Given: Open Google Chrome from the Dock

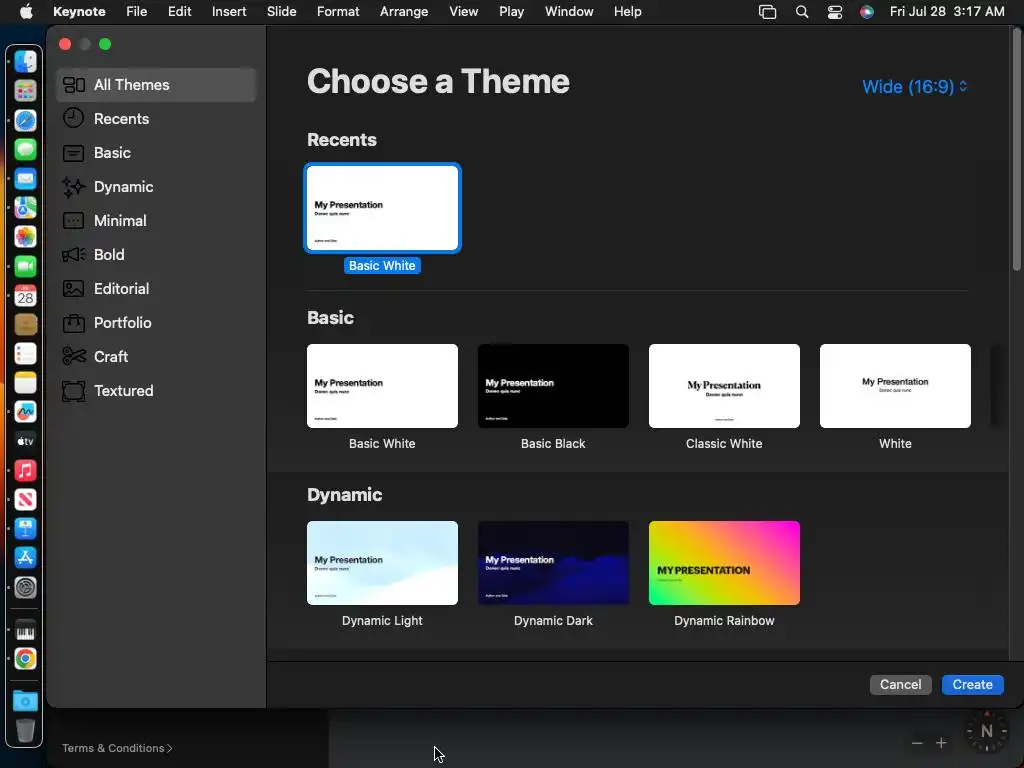Looking at the screenshot, I should 25,658.
